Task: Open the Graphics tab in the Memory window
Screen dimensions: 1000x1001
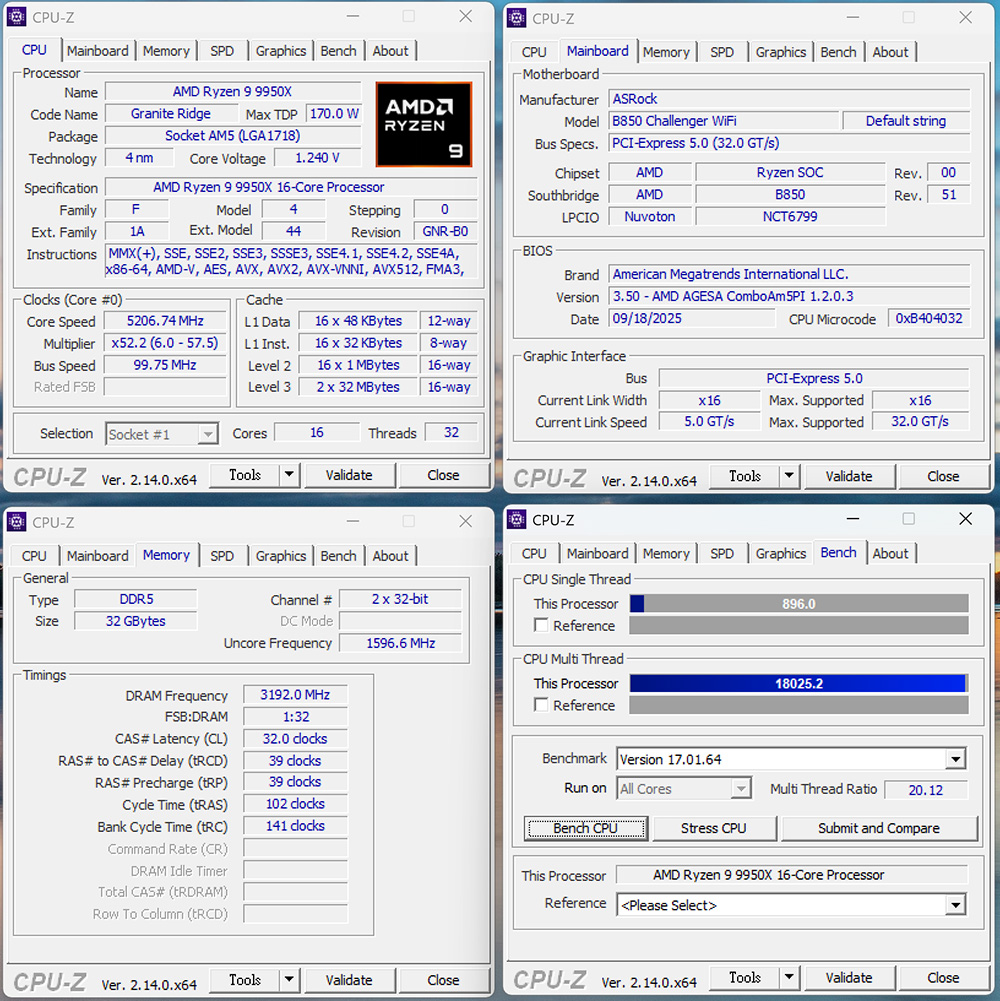Action: click(280, 556)
